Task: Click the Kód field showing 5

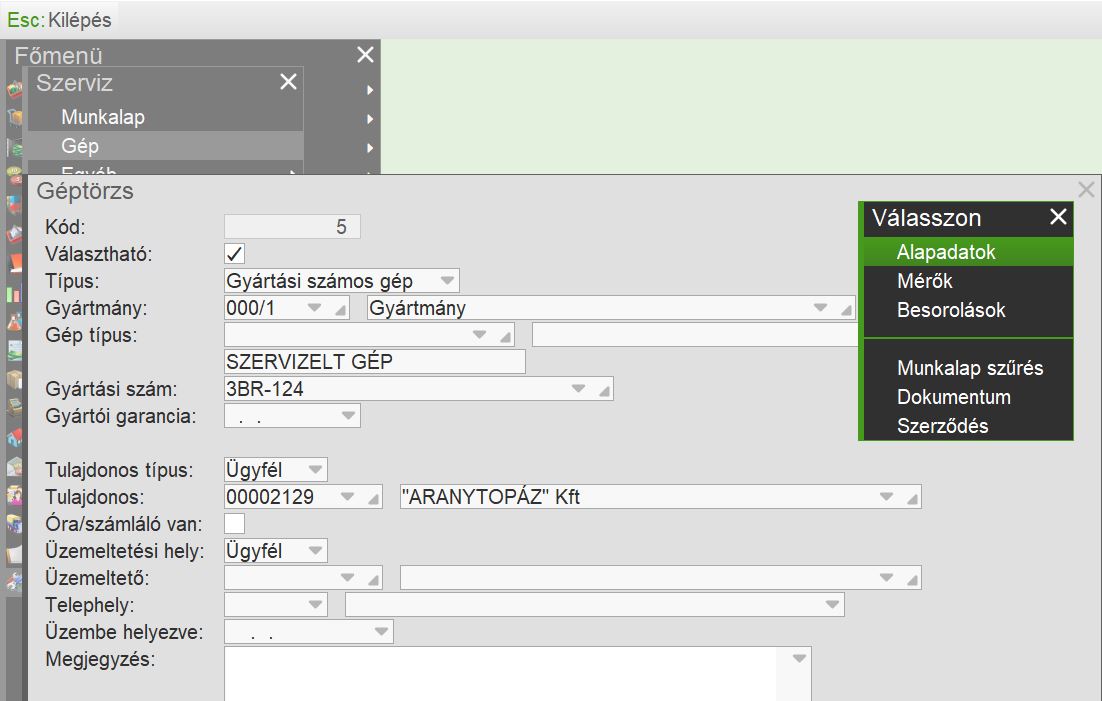Action: point(292,226)
